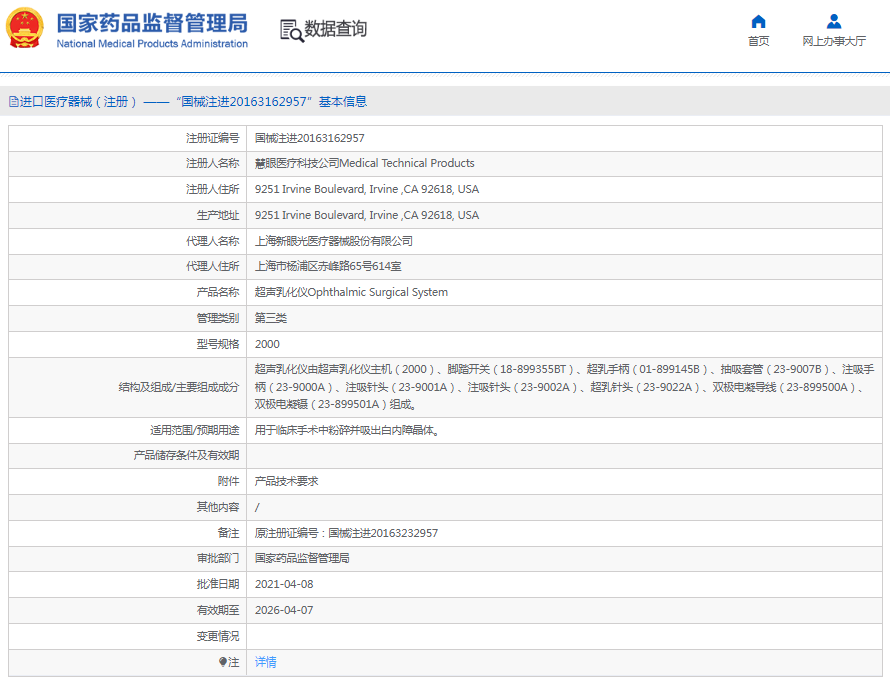Click the document icon before 进口医疗器械
This screenshot has width=890, height=685.
pyautogui.click(x=13, y=101)
